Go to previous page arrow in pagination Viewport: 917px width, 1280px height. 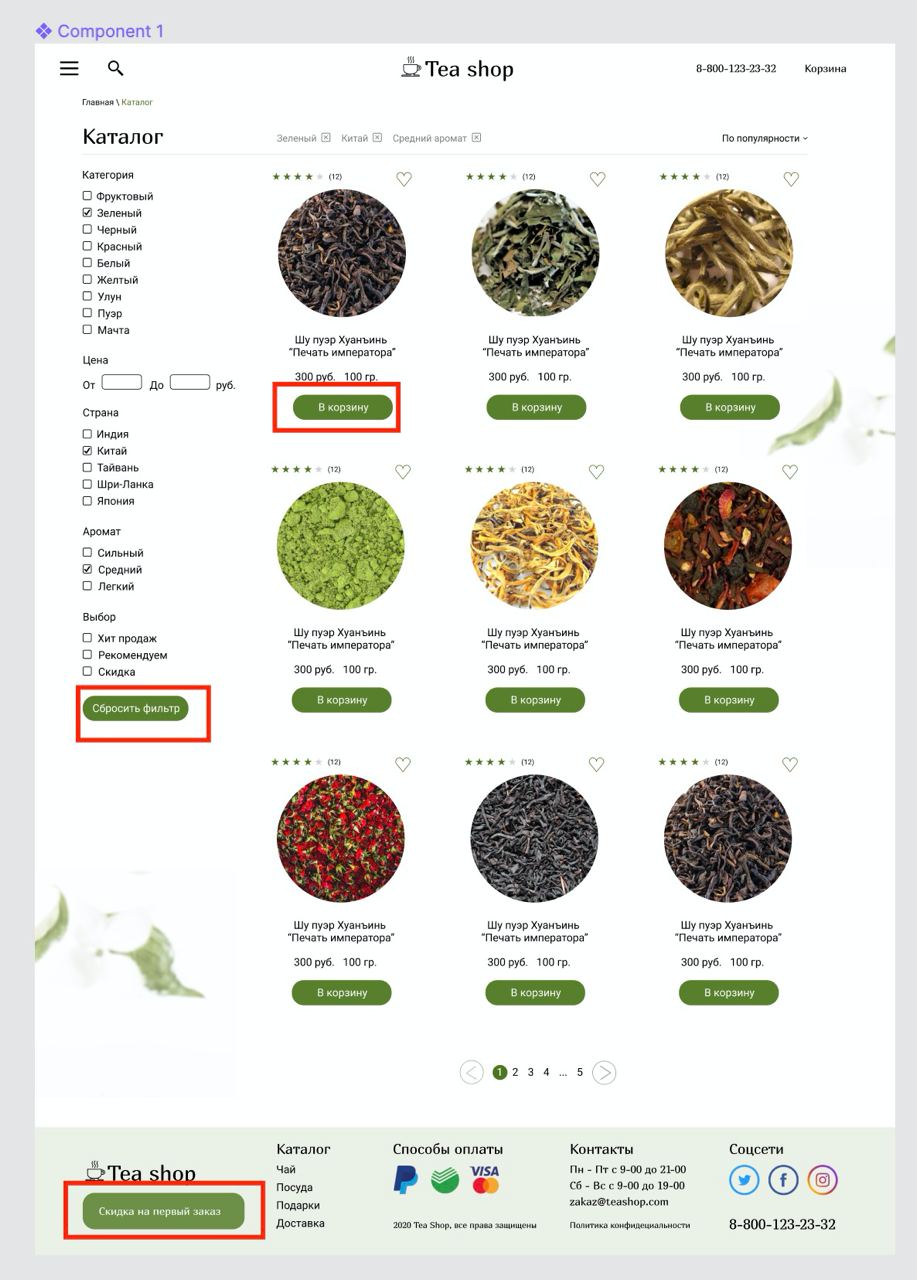click(472, 1072)
